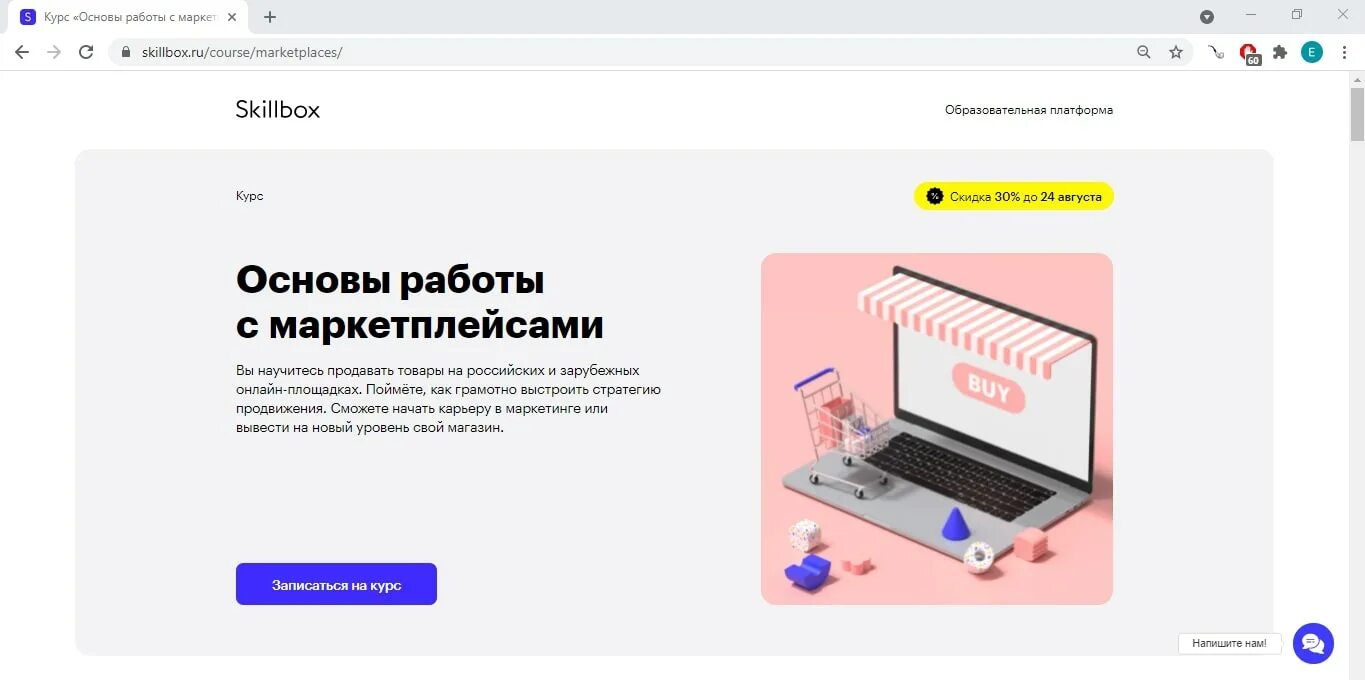Screen dimensions: 1365x680
Task: Click the Напишите нам! chat label
Action: (1229, 643)
